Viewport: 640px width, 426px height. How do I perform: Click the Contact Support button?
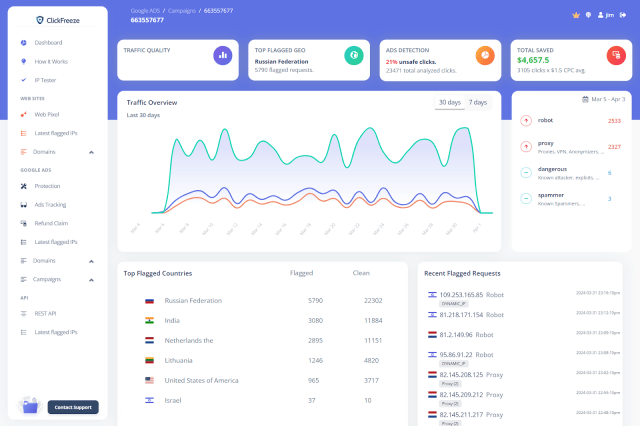point(73,407)
